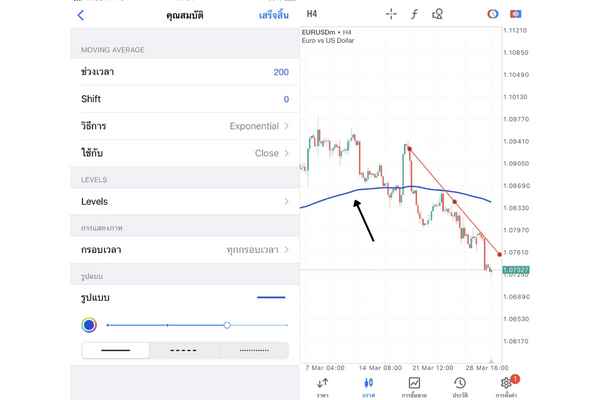Open the History clock tab
Screen dimensions: 600x400
pos(459,386)
